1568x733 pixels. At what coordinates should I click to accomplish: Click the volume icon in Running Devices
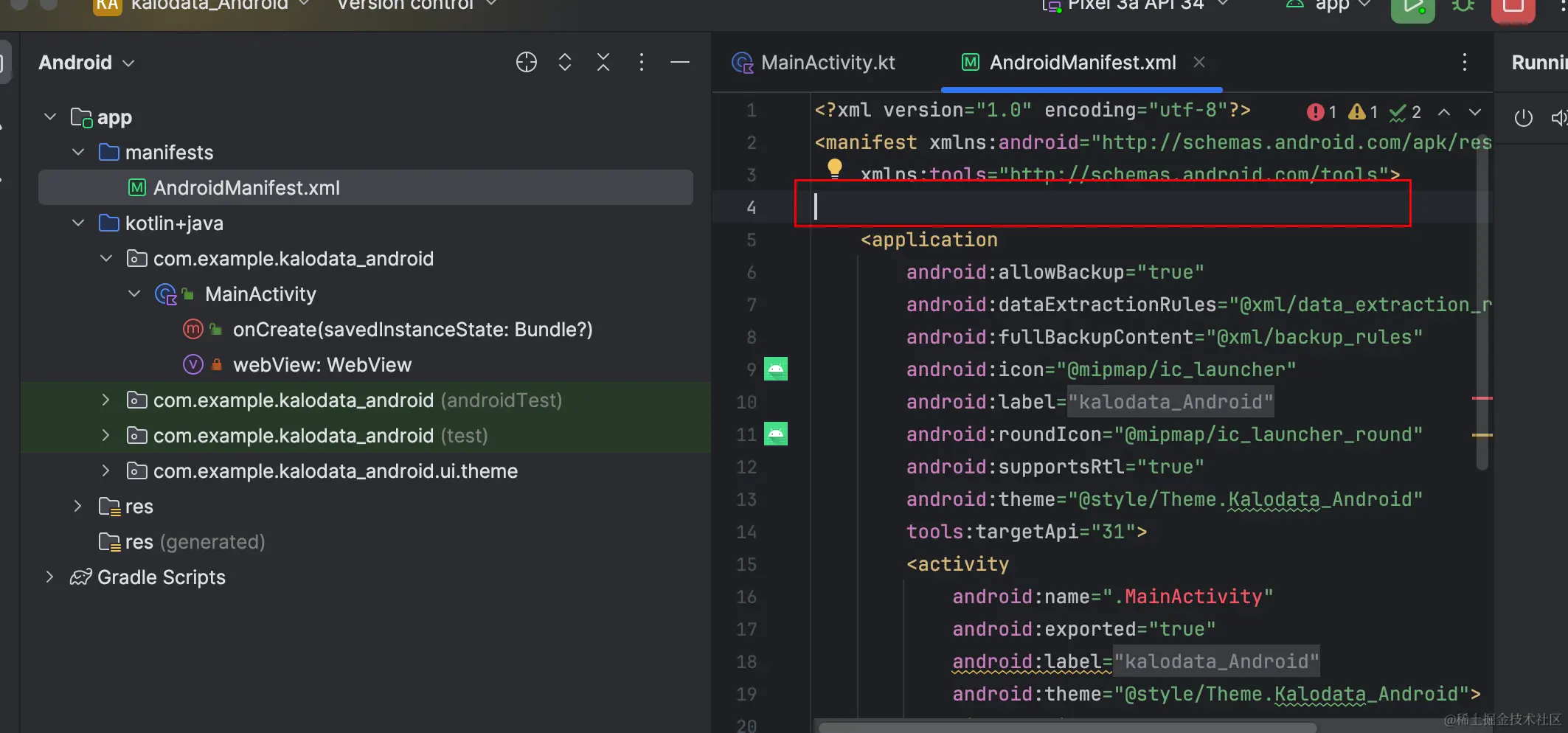[x=1559, y=118]
